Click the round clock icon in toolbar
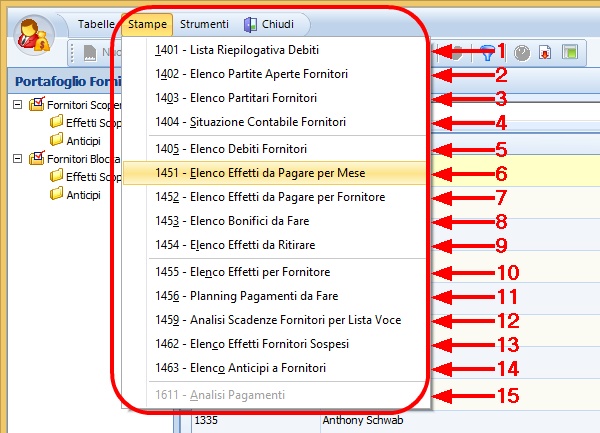This screenshot has height=433, width=600. click(x=523, y=50)
